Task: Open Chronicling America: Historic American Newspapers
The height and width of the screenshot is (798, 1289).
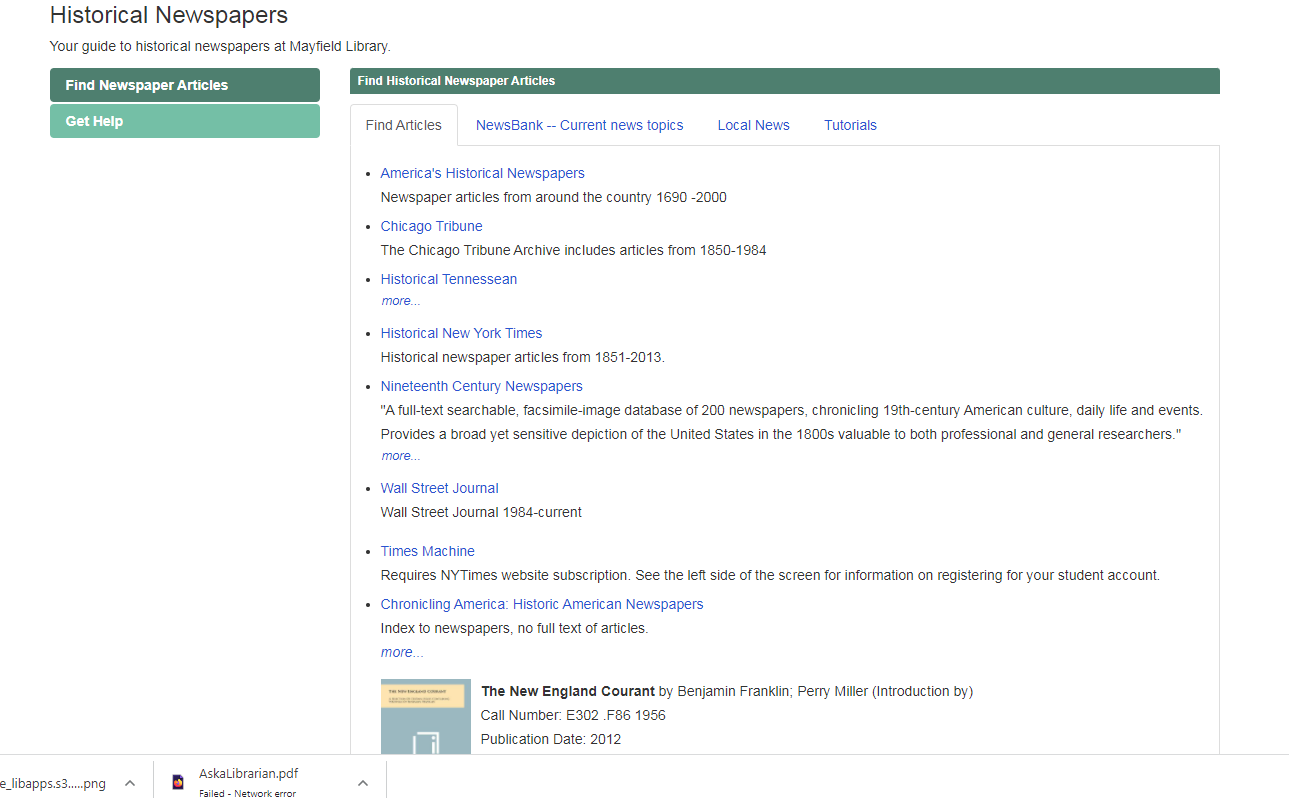Action: tap(541, 604)
